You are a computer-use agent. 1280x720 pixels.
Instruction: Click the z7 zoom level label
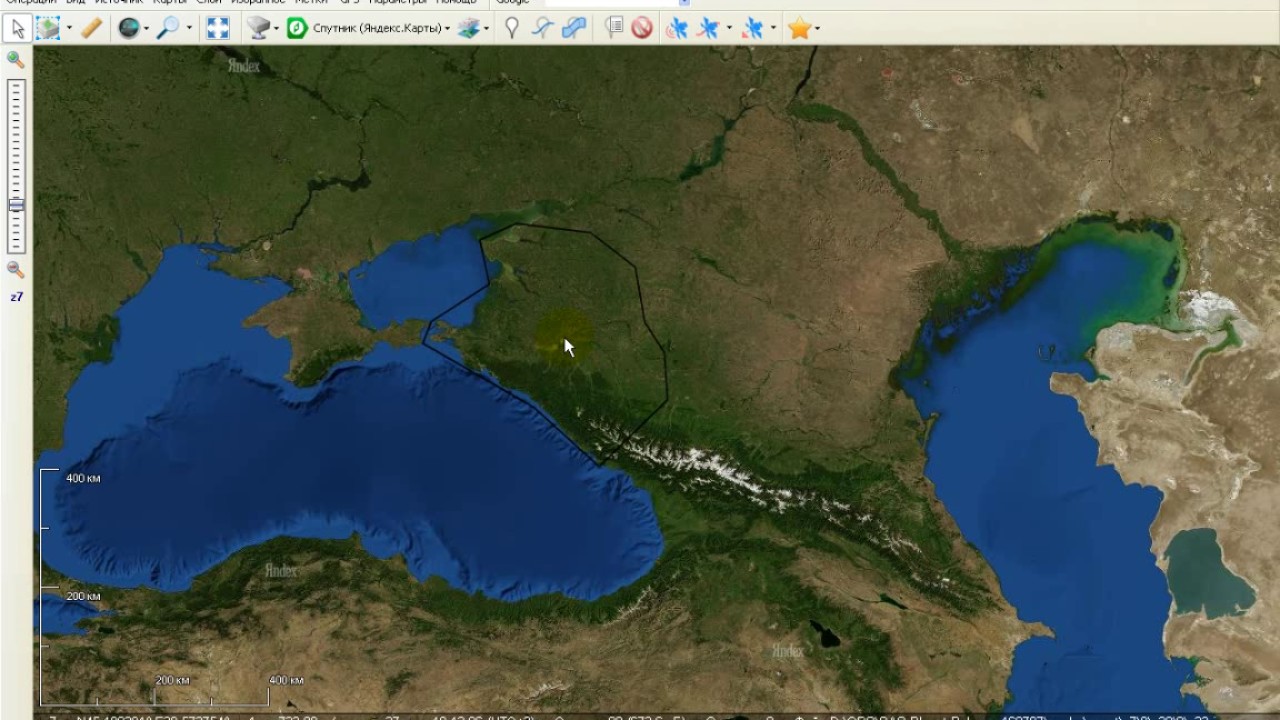(x=16, y=297)
